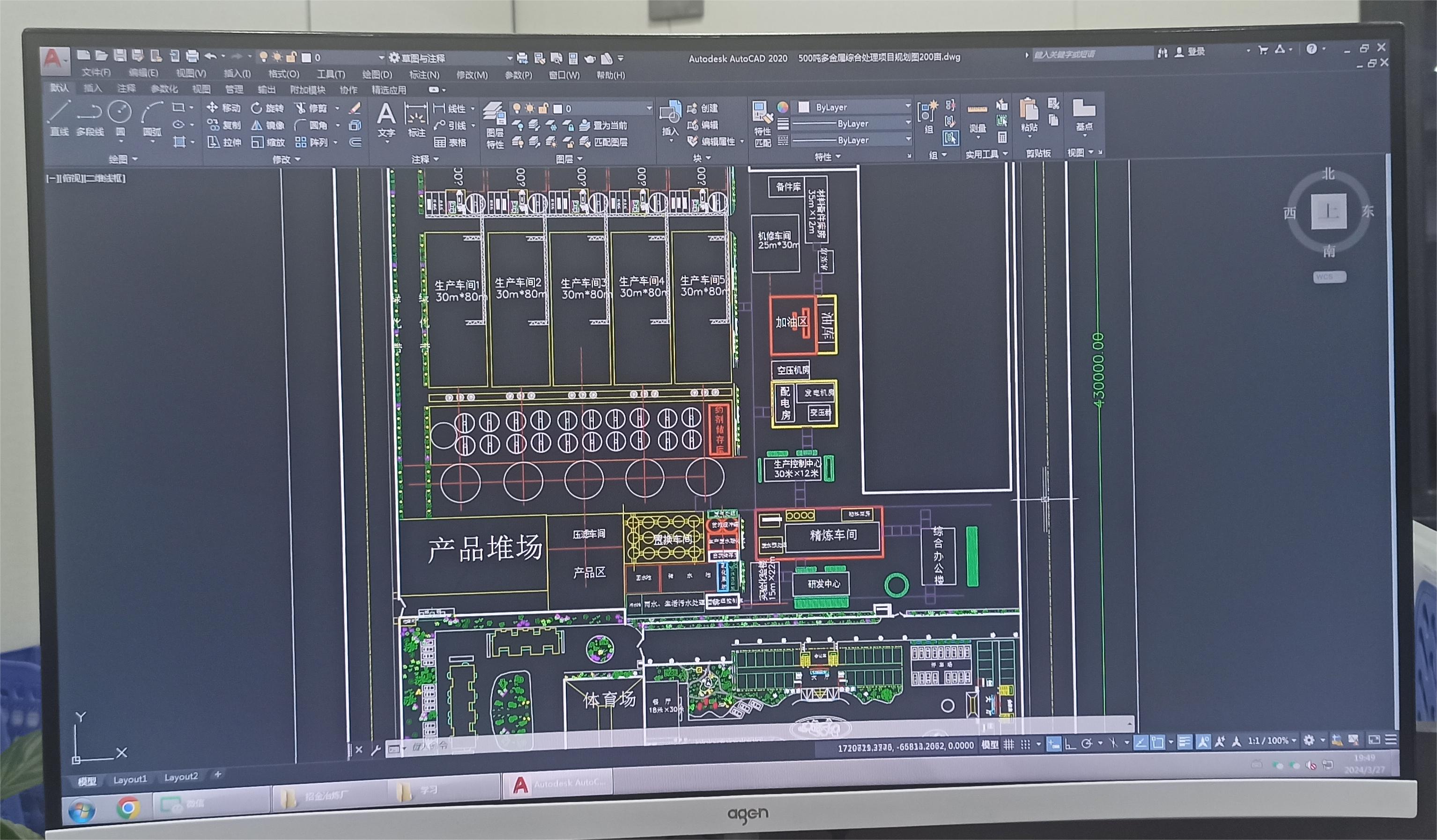
Task: Open the 修改(M) menu
Action: point(472,74)
